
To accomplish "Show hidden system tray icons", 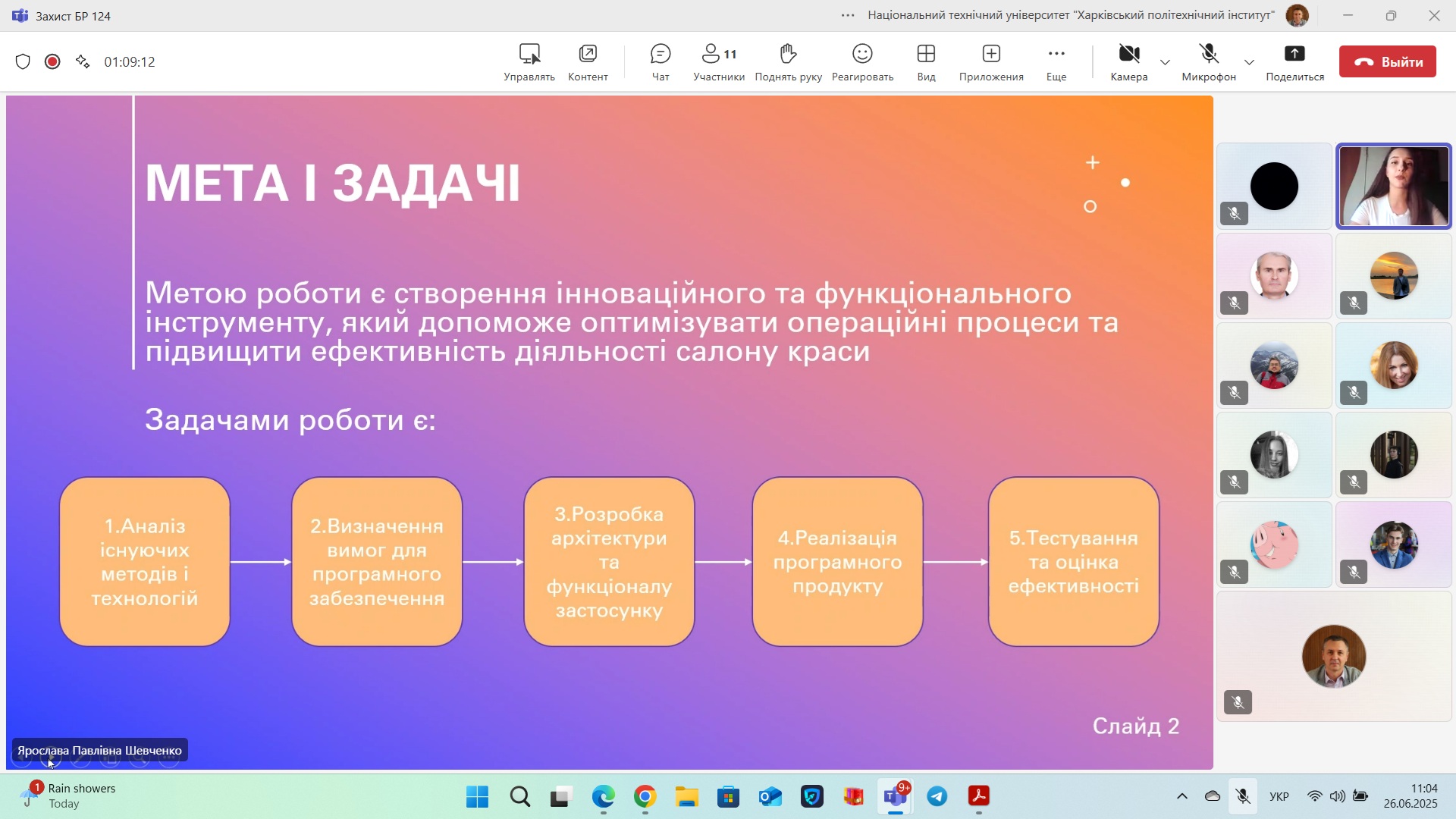I will 1181,796.
